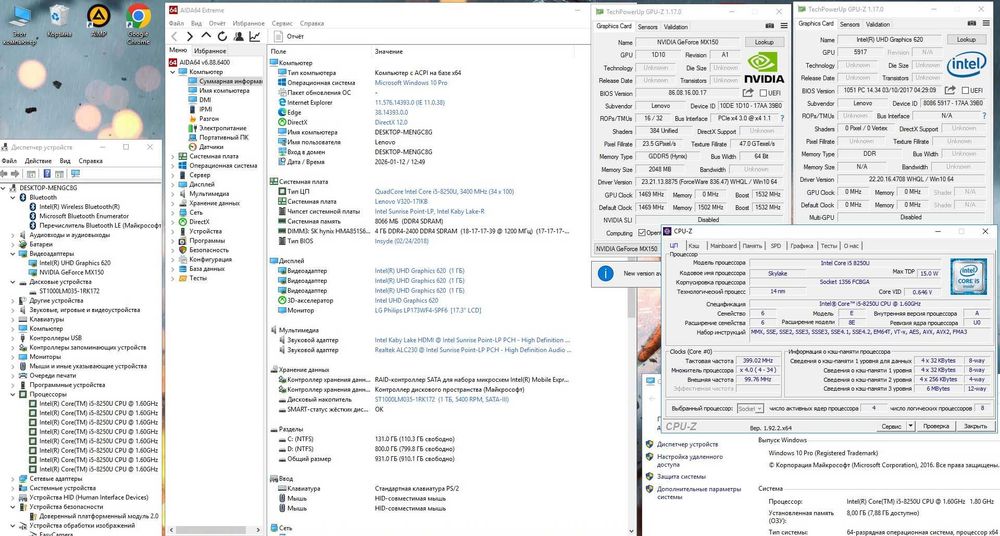This screenshot has height=536, width=1000.
Task: Open AMP shortcut on the desktop
Action: 98,22
